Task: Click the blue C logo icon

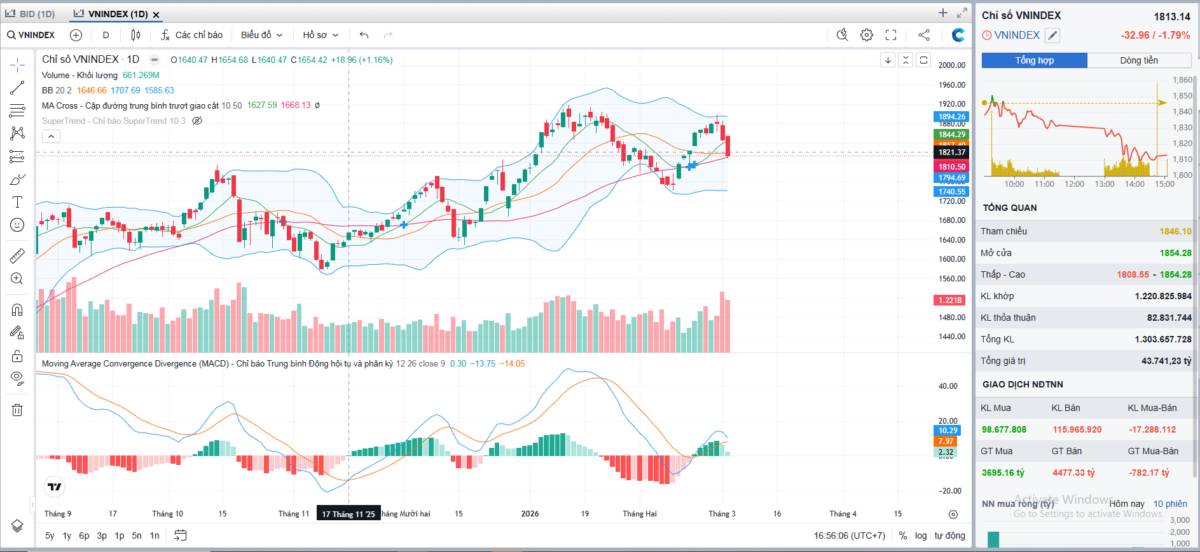Action: click(958, 35)
